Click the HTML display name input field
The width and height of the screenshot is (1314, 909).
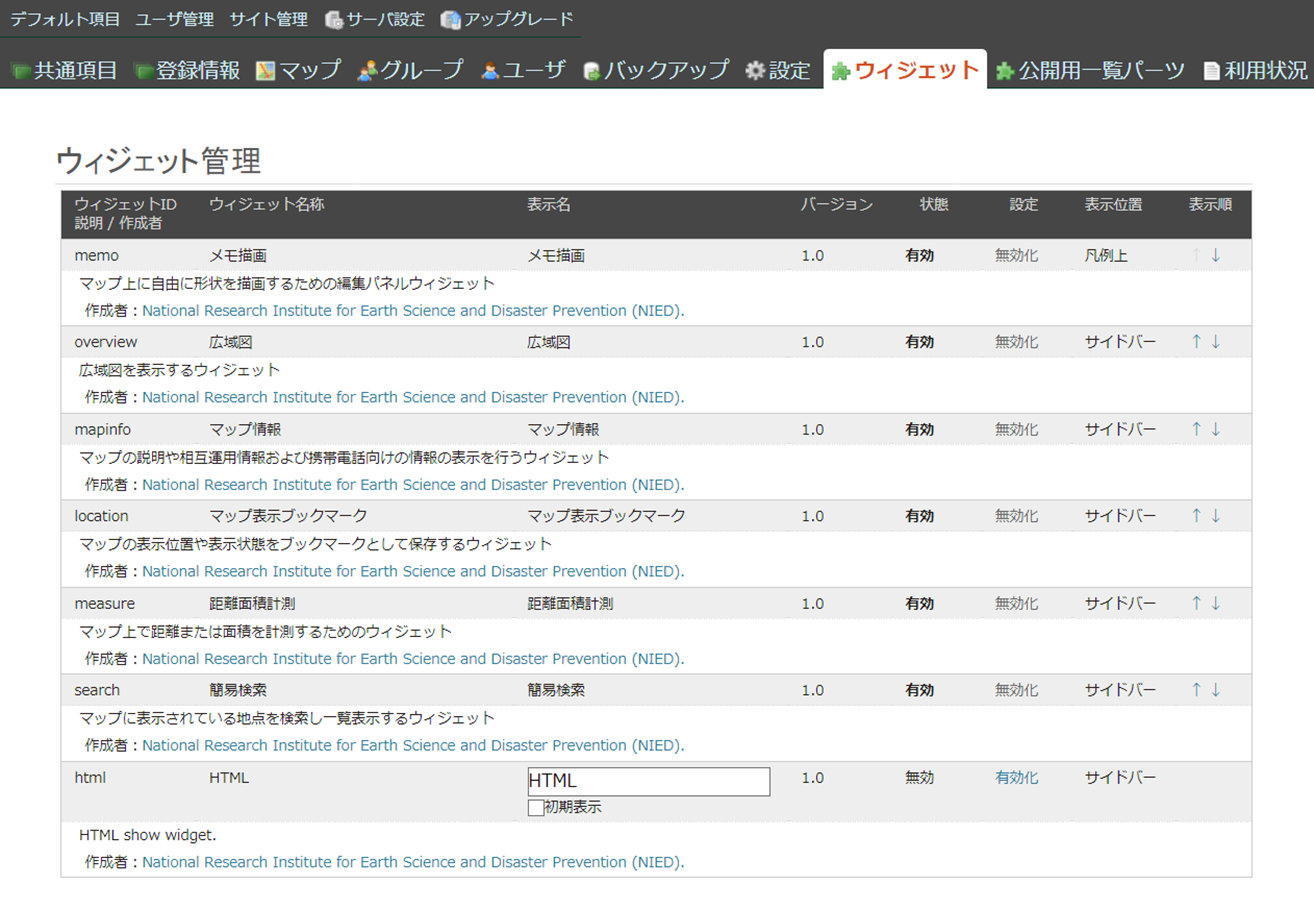click(648, 782)
